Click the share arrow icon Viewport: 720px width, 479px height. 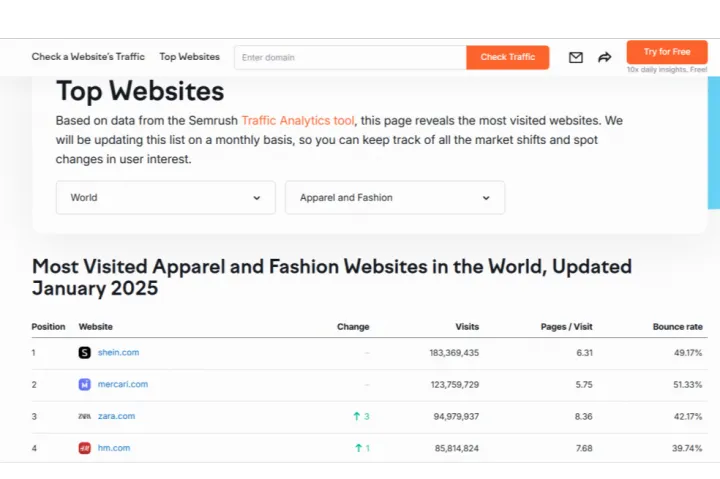coord(605,57)
